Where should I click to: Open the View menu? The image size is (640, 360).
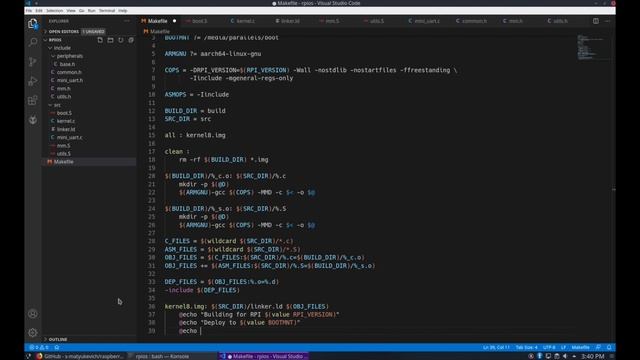(x=71, y=11)
